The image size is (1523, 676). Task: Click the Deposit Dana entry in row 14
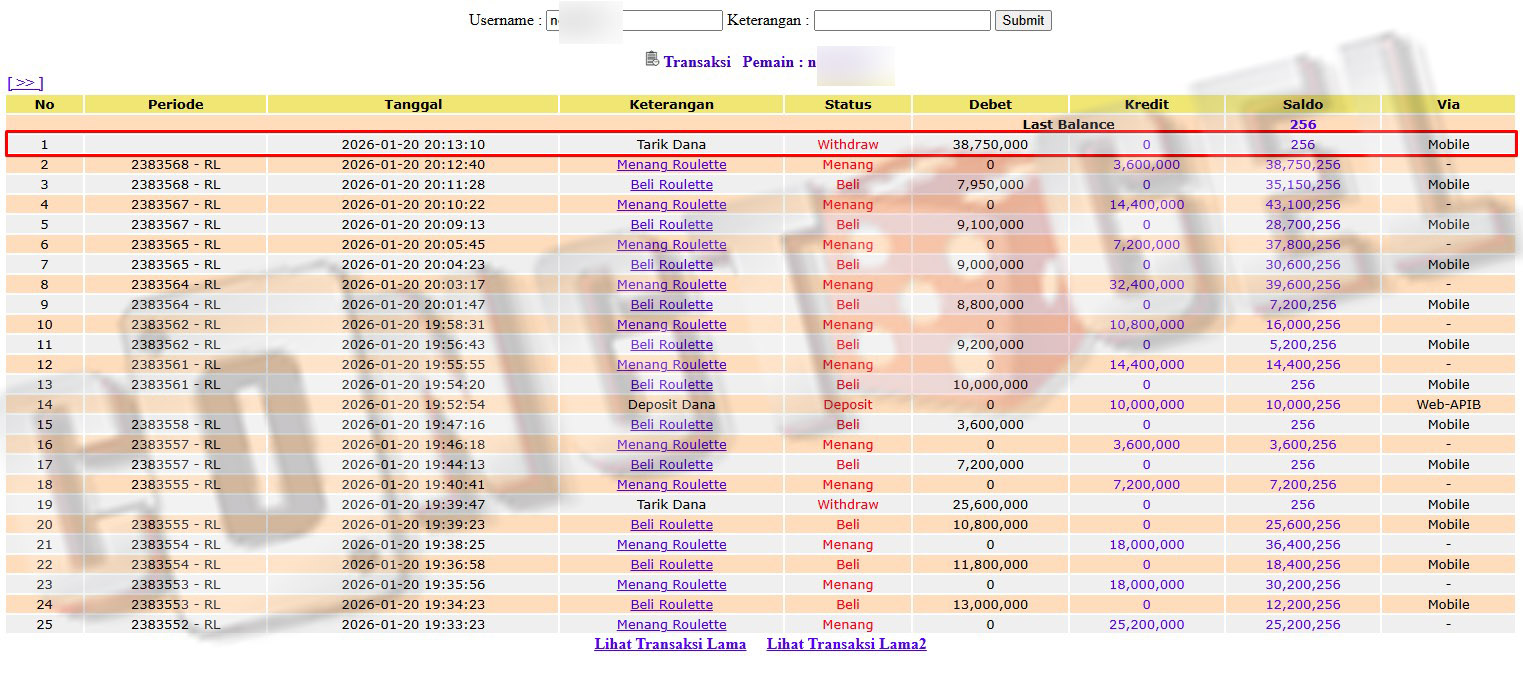click(x=671, y=405)
